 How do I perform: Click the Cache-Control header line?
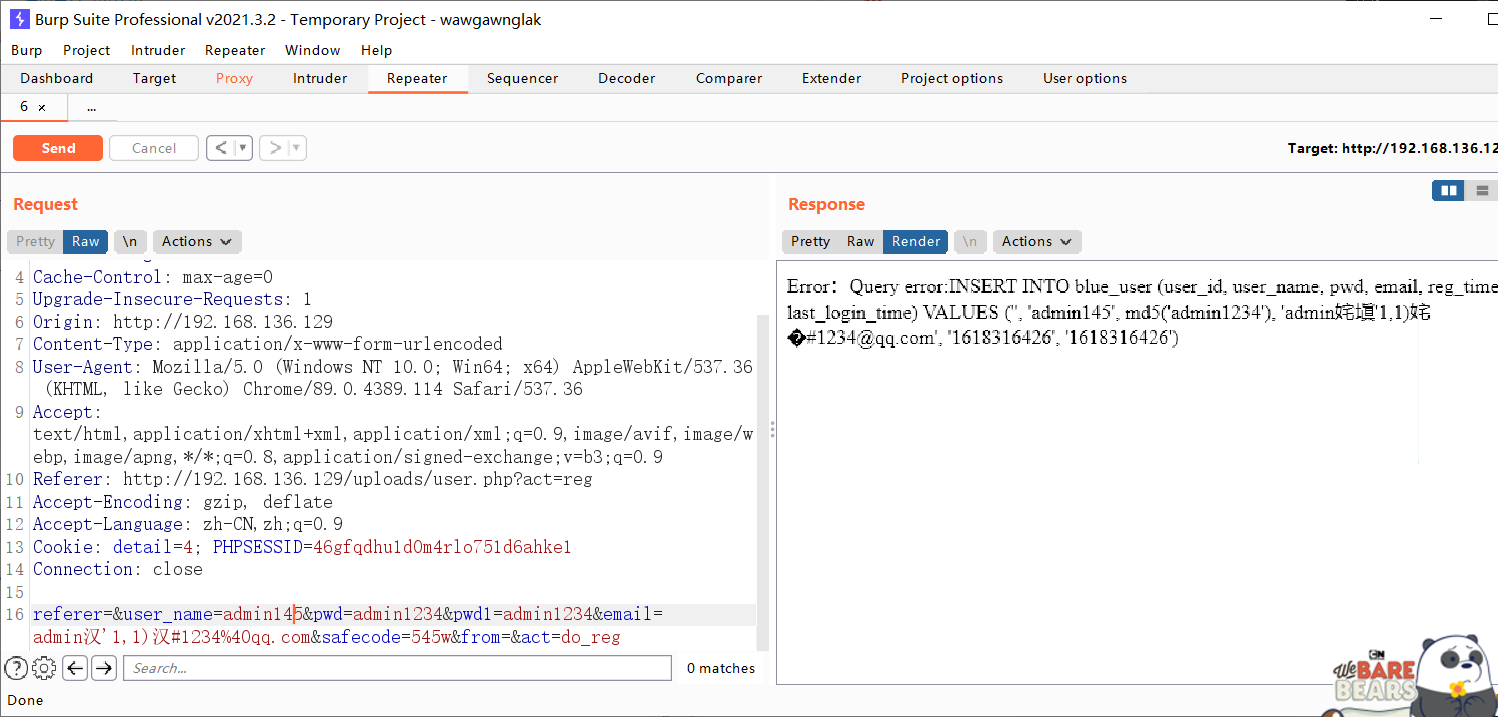tap(153, 277)
